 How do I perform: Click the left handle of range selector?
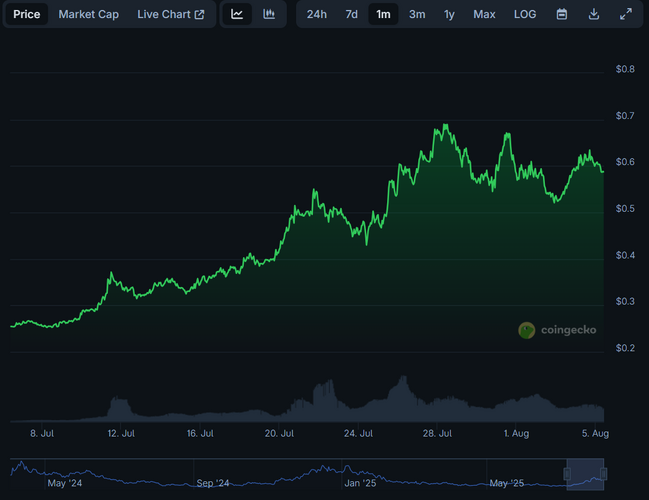coord(567,471)
